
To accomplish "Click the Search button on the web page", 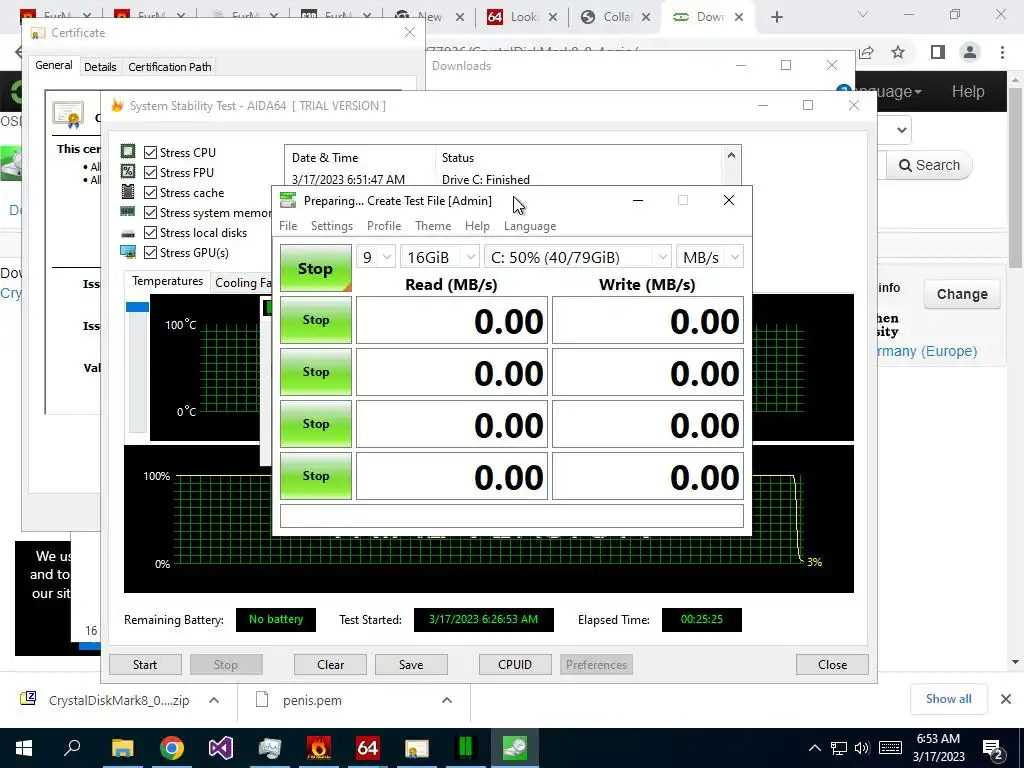I will [929, 165].
